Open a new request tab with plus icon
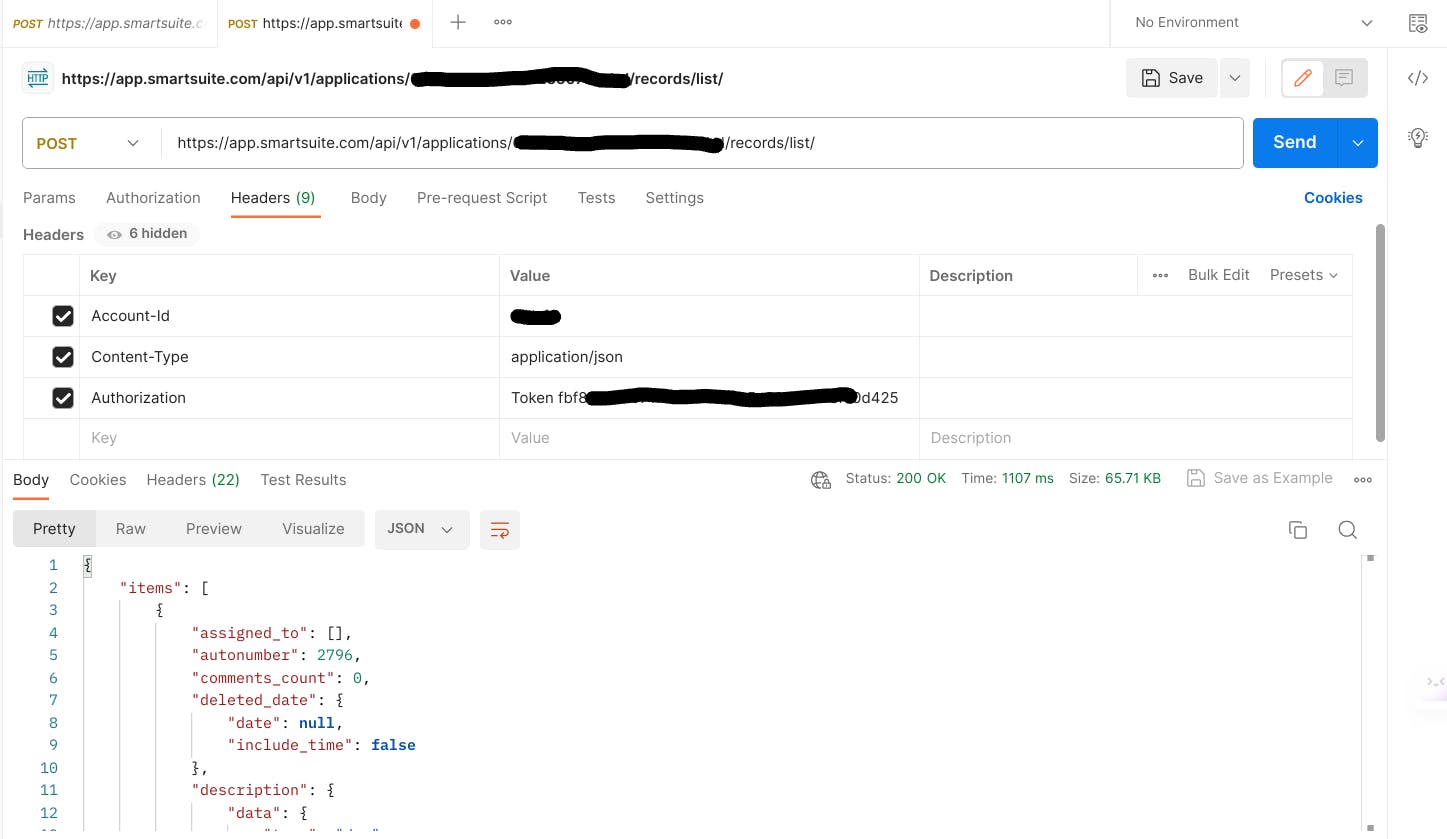 tap(458, 22)
